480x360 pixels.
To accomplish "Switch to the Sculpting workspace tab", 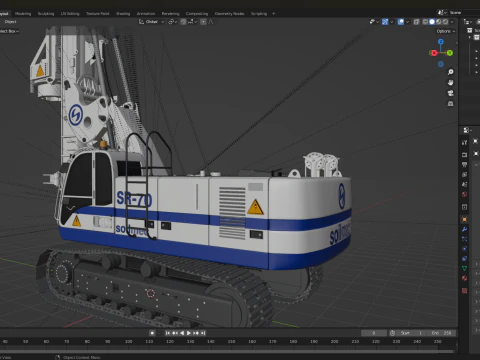I will pos(46,14).
